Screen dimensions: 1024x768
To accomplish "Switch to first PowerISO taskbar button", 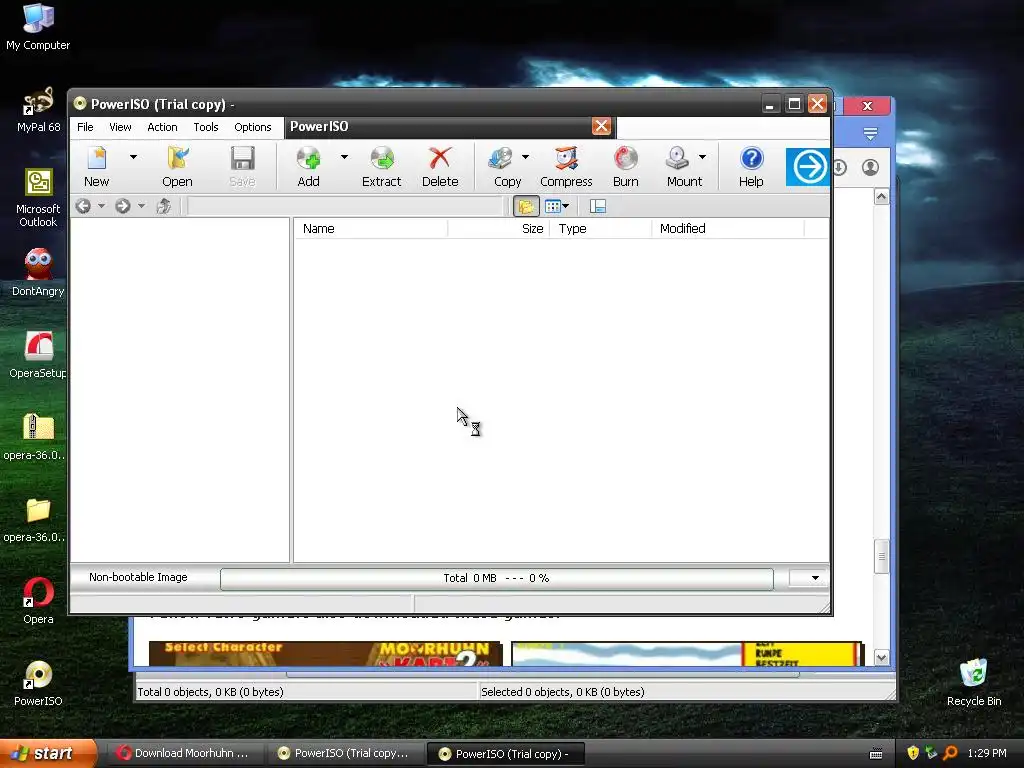I will [x=344, y=753].
